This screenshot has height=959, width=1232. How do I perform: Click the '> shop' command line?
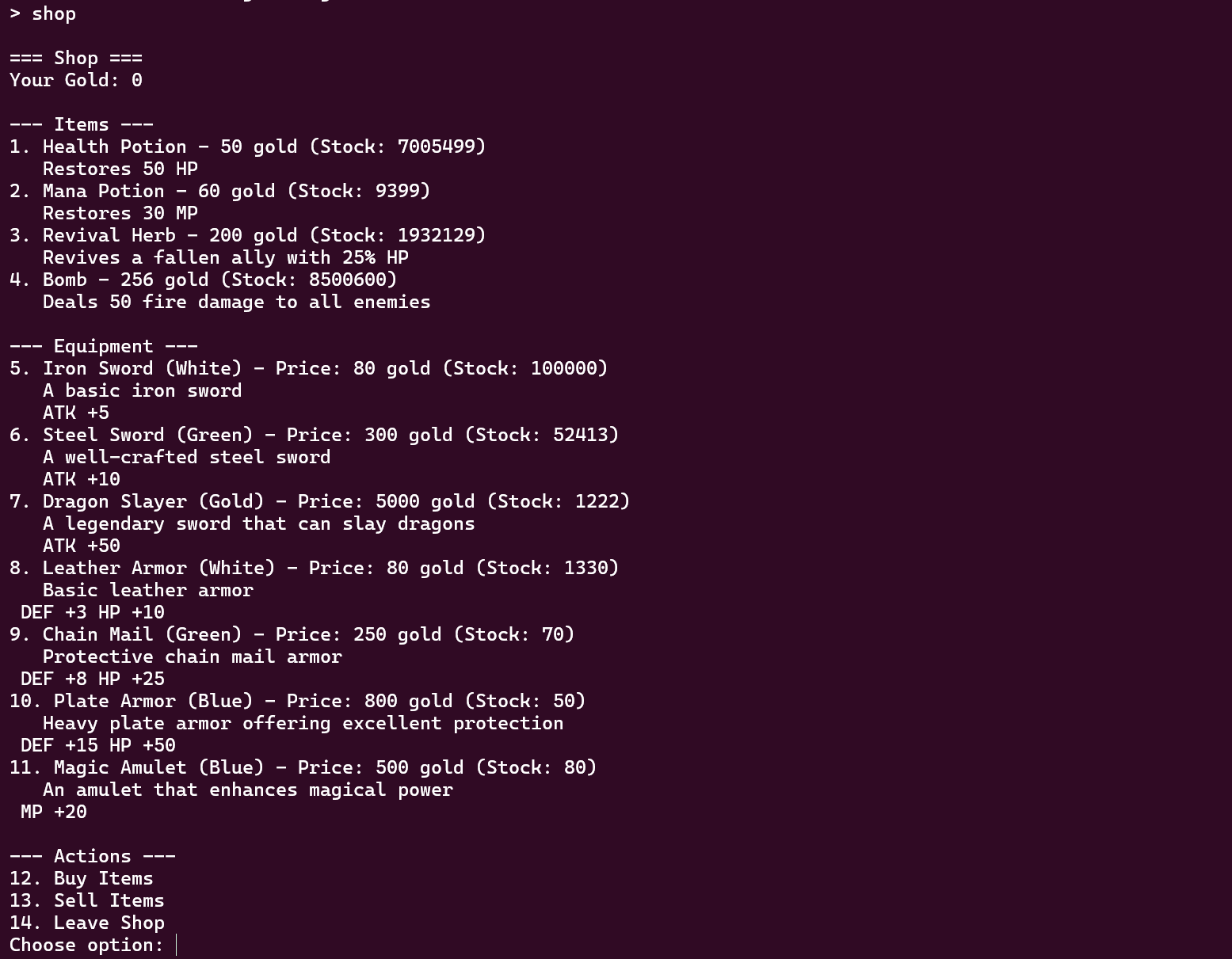[43, 13]
